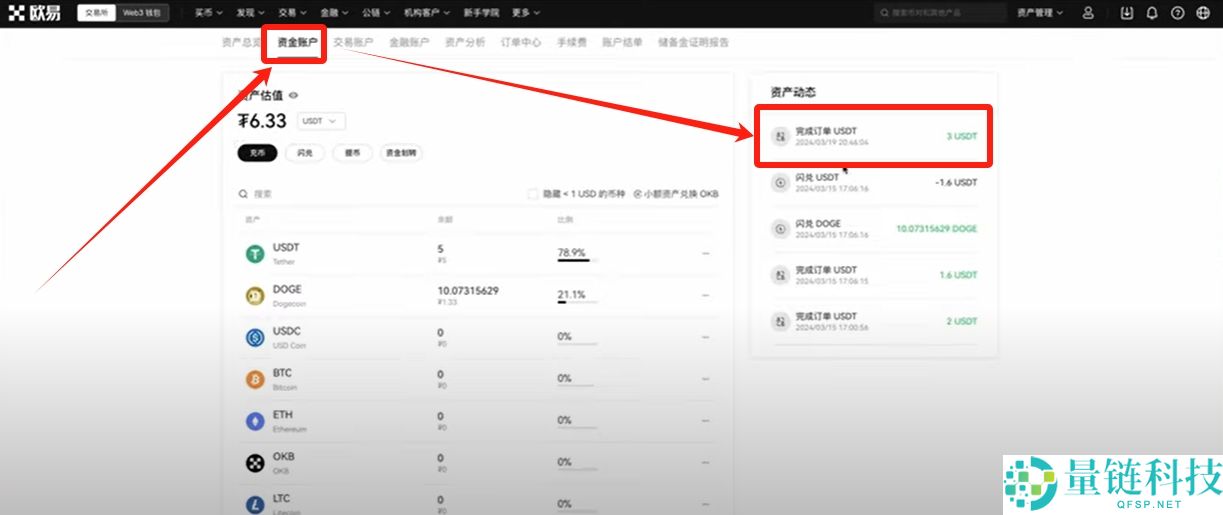Click the magnifier icon in asset search

243,194
